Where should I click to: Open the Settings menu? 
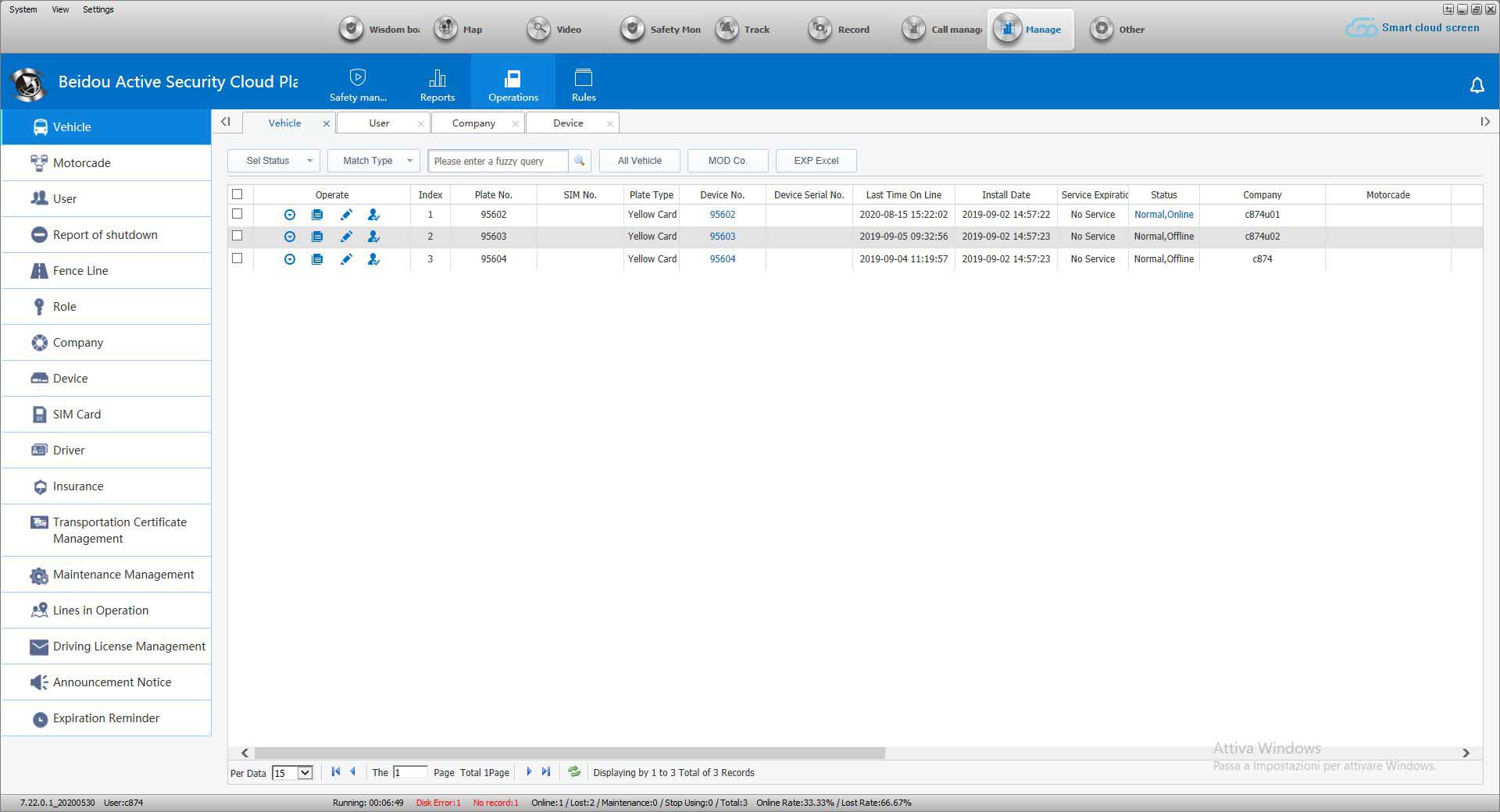98,9
